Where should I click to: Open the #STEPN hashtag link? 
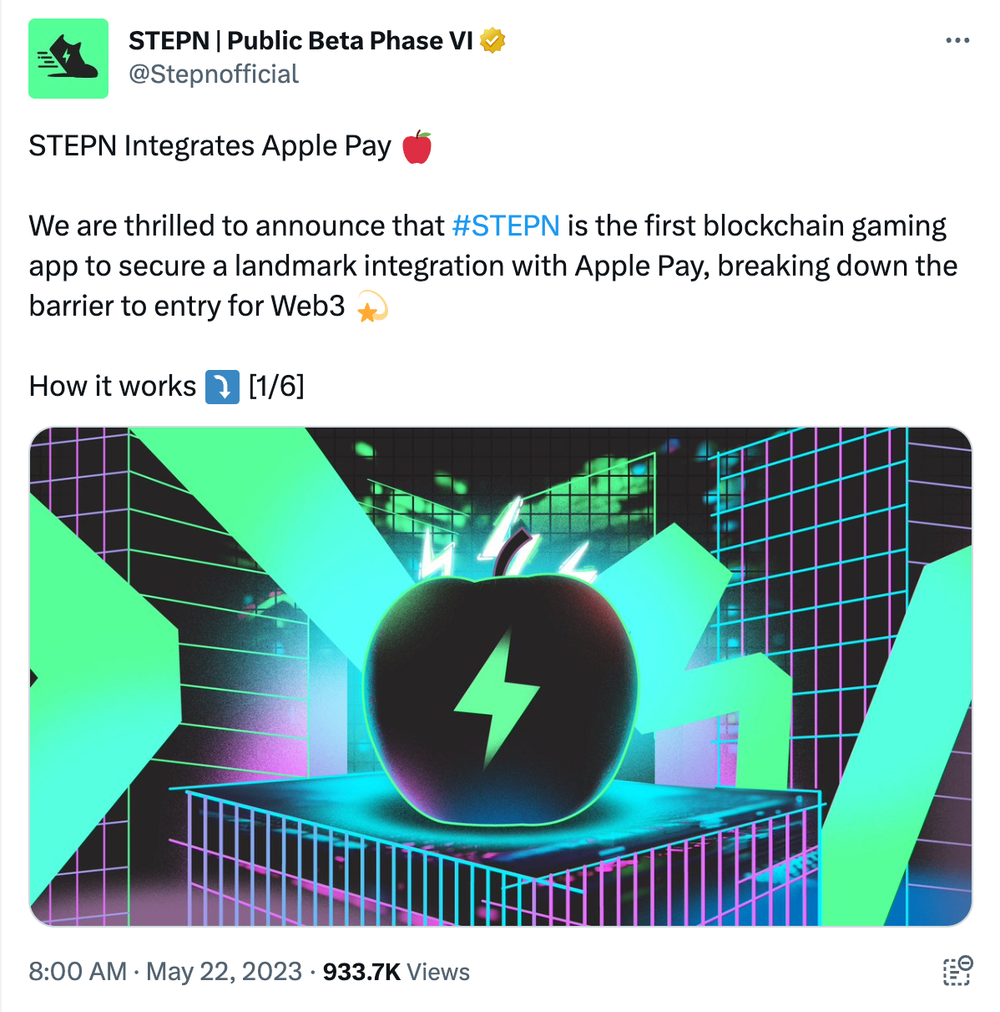click(x=505, y=226)
